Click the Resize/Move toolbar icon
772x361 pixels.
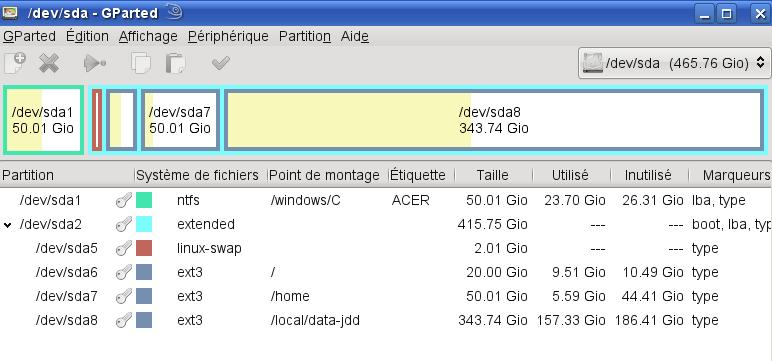(95, 63)
